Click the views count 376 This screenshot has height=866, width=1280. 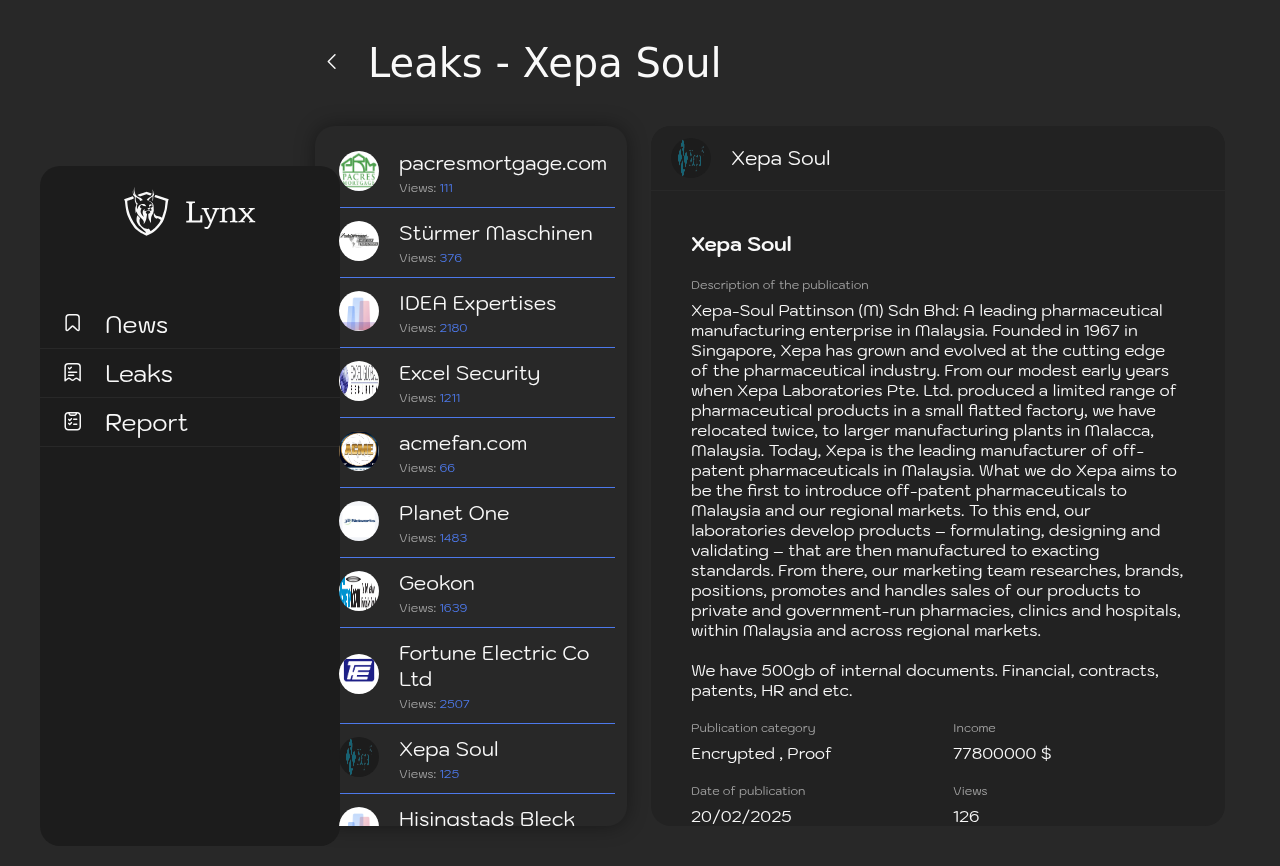coord(451,258)
